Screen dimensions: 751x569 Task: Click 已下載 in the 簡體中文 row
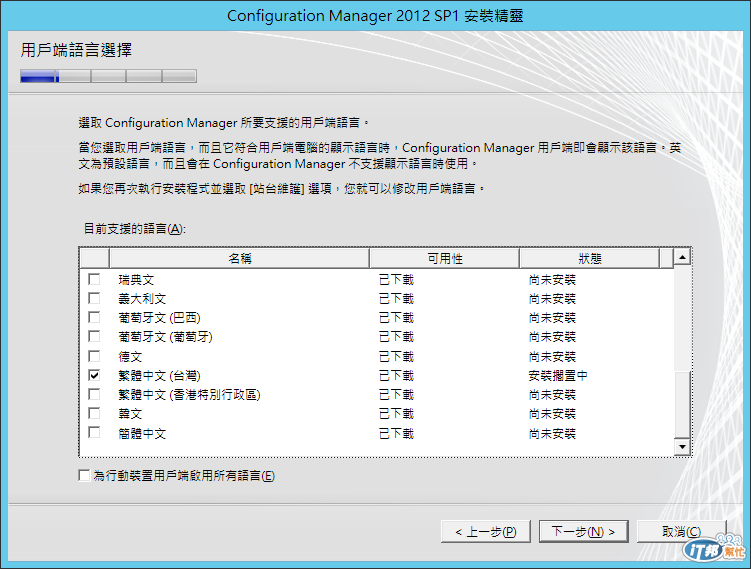click(x=396, y=434)
